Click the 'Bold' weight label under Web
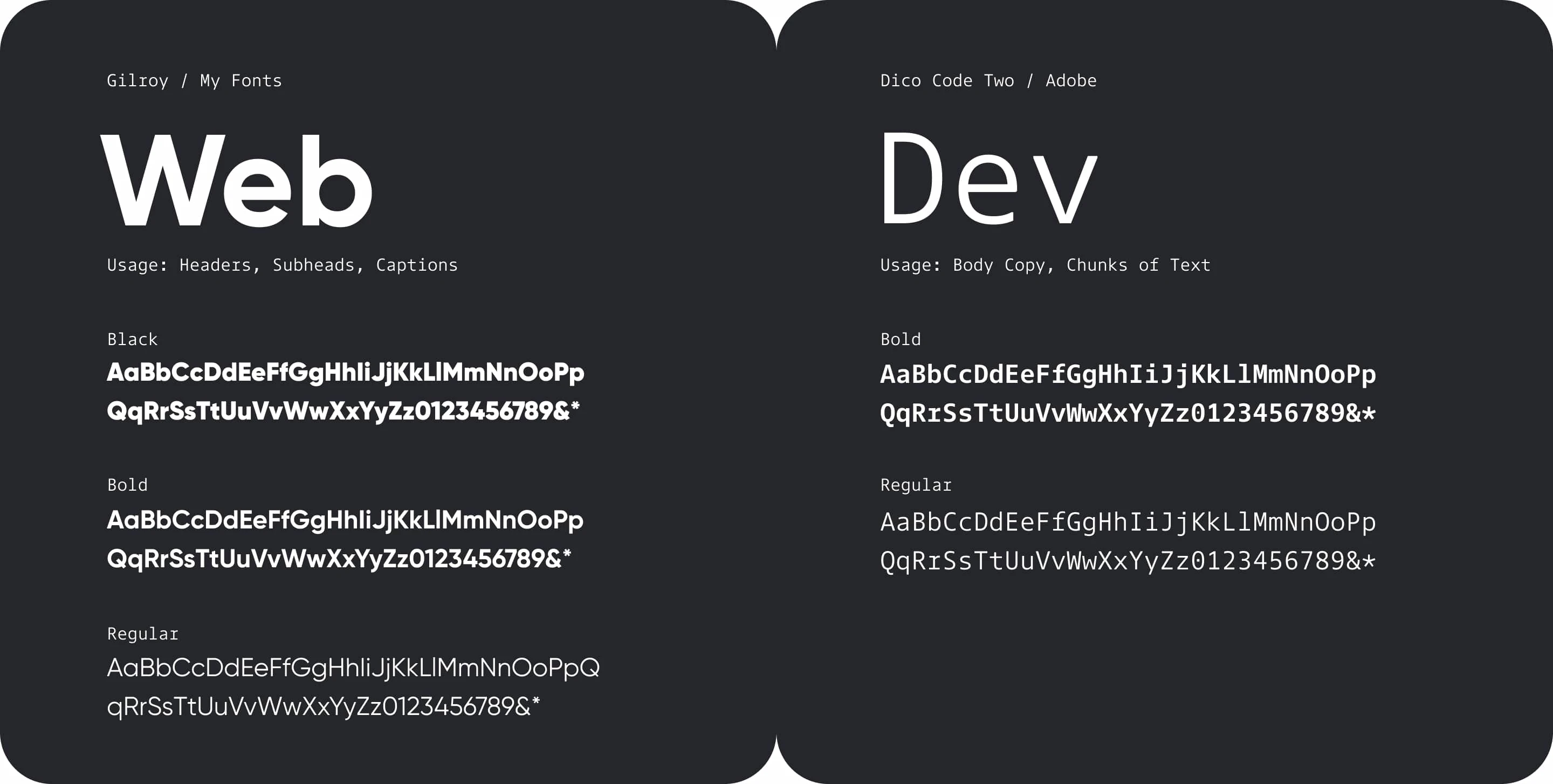 coord(127,485)
